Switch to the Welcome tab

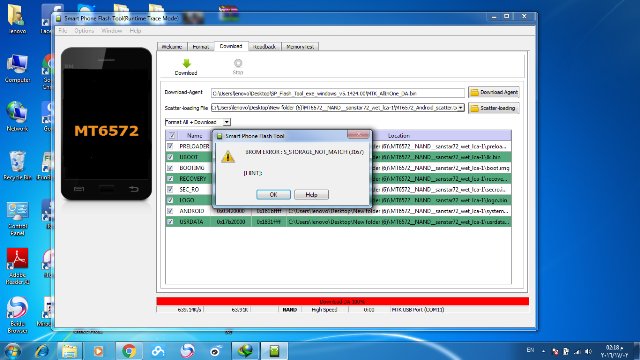click(172, 47)
